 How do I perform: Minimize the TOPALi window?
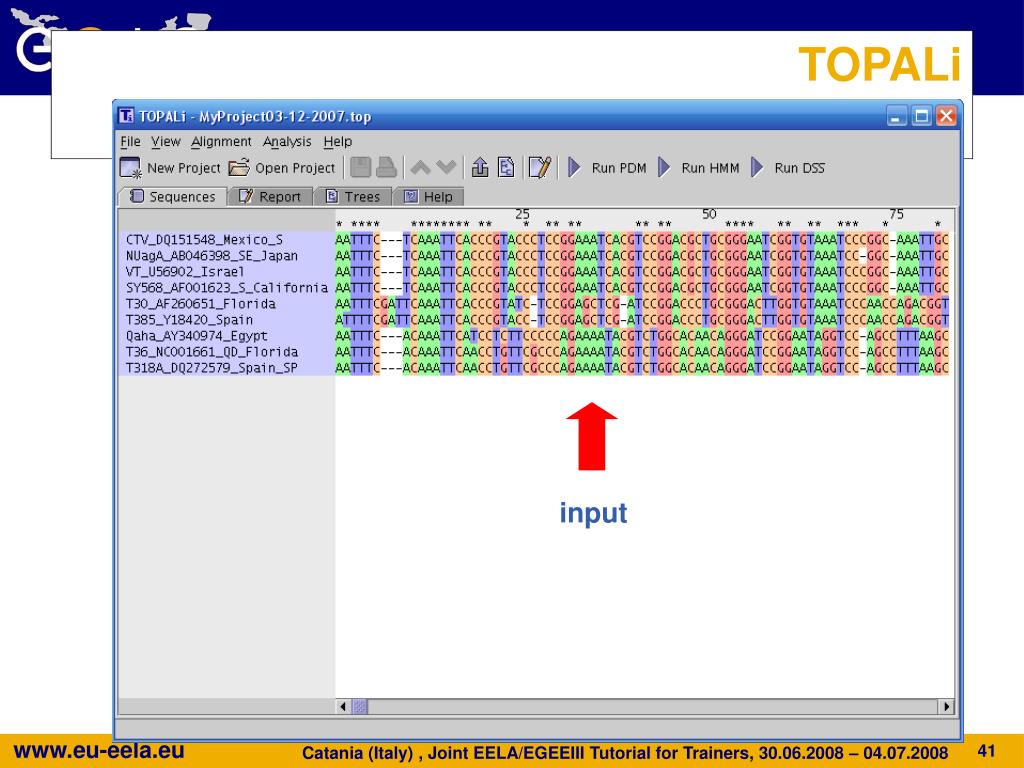tap(897, 117)
